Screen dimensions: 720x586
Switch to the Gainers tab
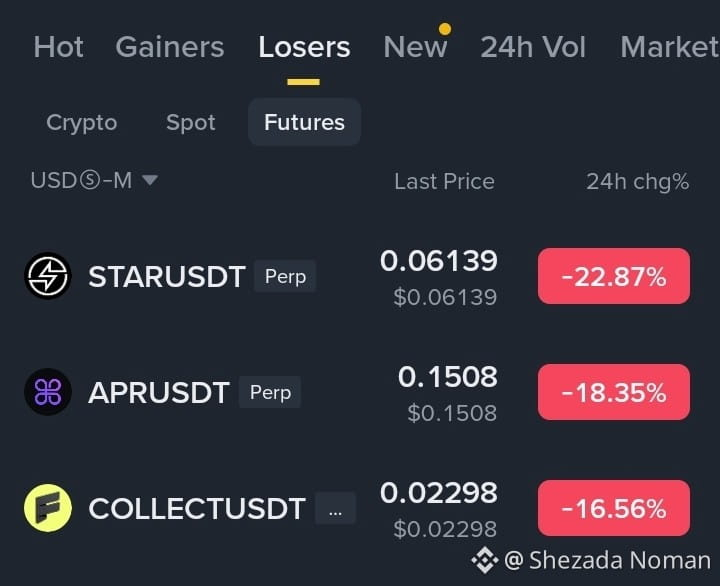pos(170,47)
